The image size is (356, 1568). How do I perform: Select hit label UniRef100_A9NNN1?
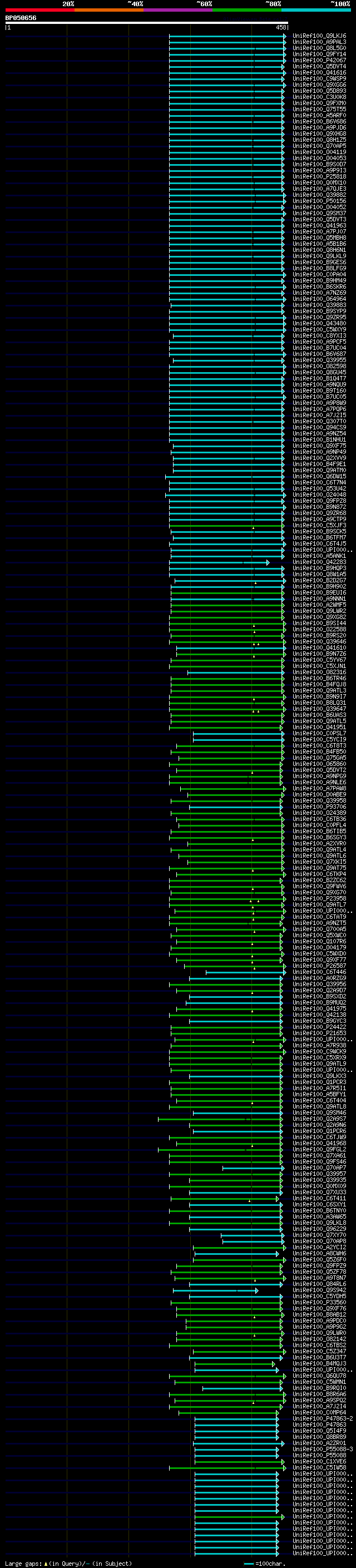[319, 599]
